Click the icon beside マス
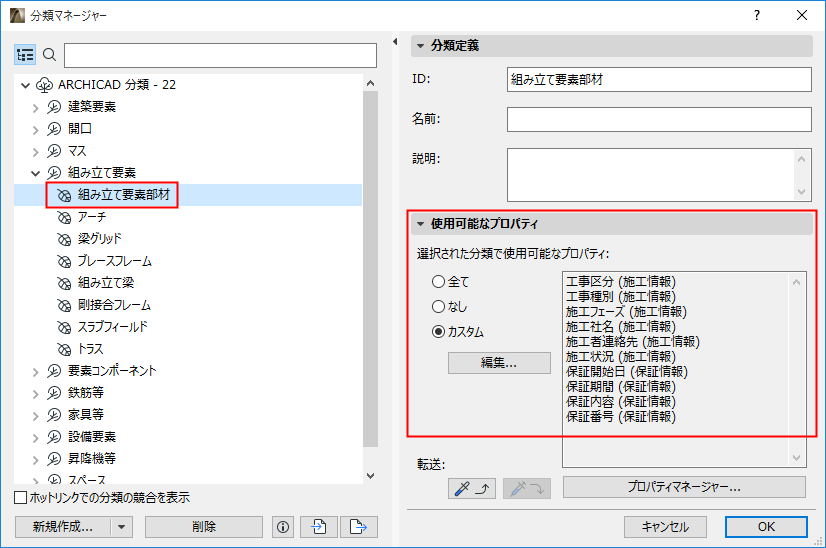This screenshot has width=826, height=548. tap(54, 151)
